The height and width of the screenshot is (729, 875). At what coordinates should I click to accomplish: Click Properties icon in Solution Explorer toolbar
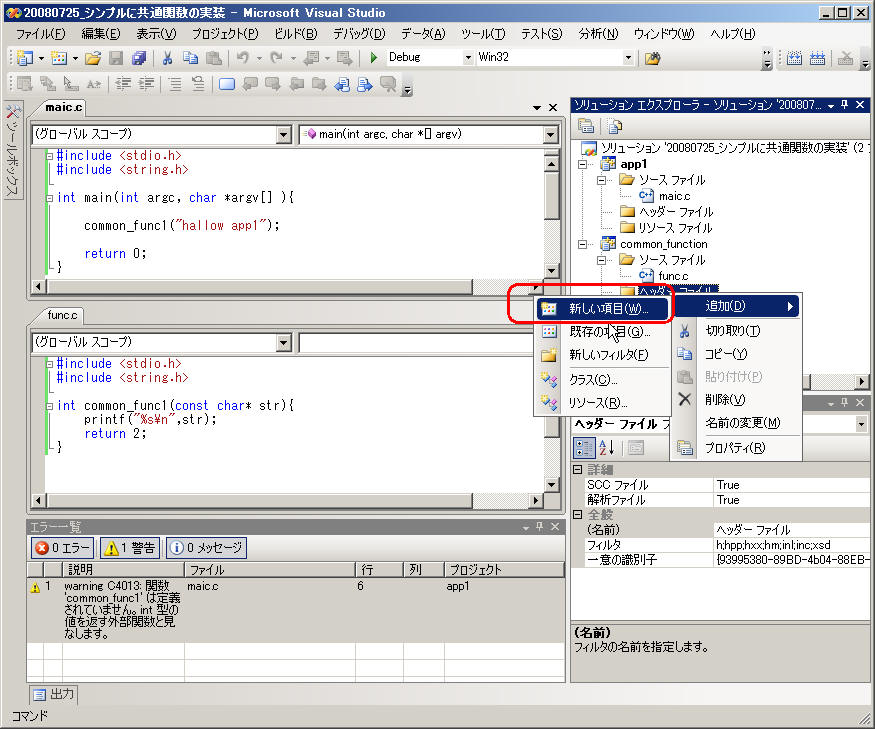click(587, 126)
